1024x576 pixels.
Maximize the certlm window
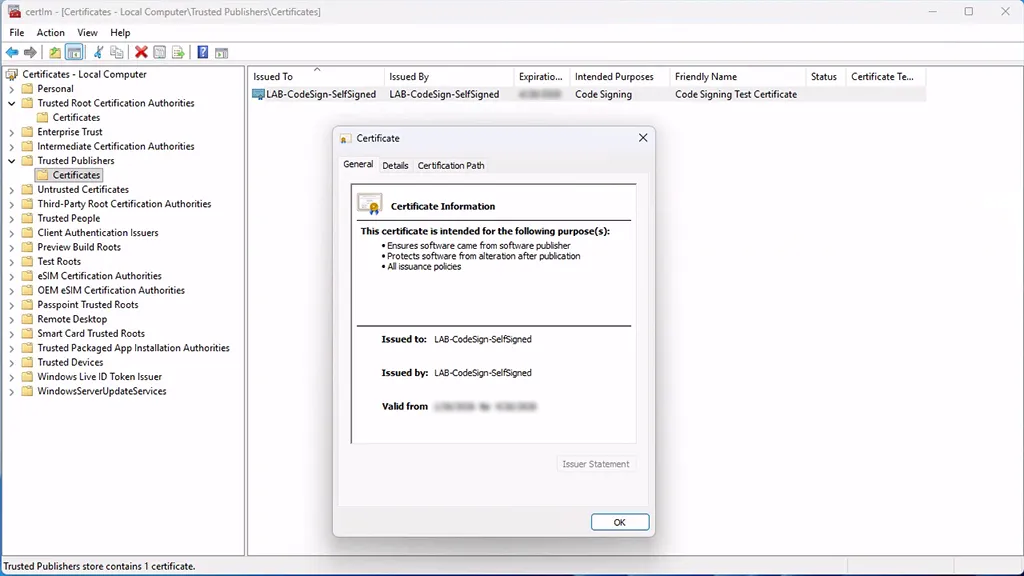pos(968,12)
